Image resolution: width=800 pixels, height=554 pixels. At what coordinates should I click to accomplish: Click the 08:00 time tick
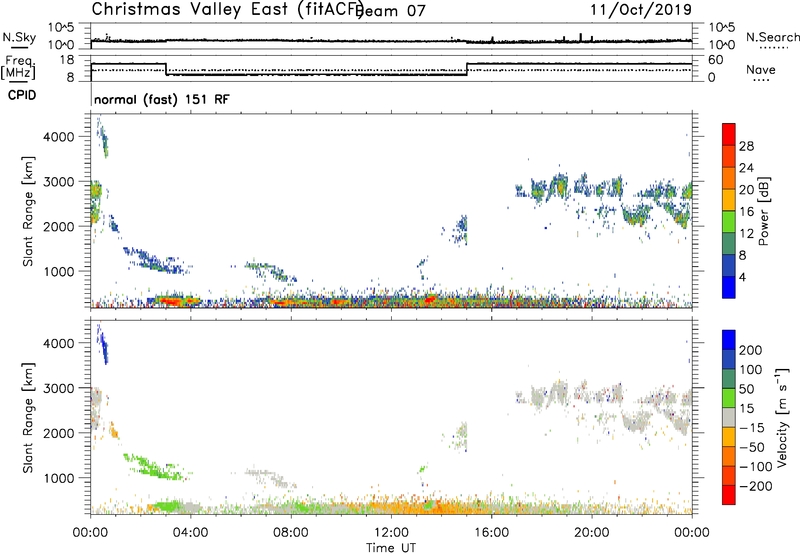(291, 533)
